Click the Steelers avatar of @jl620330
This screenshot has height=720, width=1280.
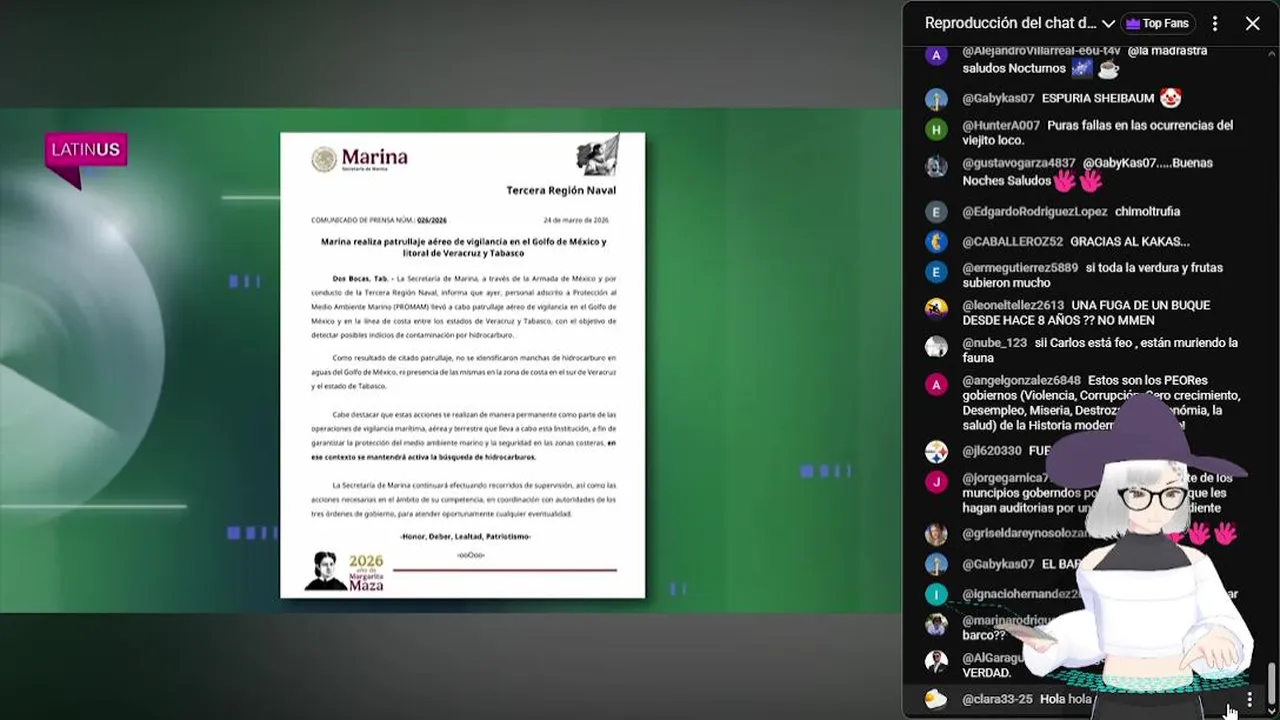pos(936,452)
